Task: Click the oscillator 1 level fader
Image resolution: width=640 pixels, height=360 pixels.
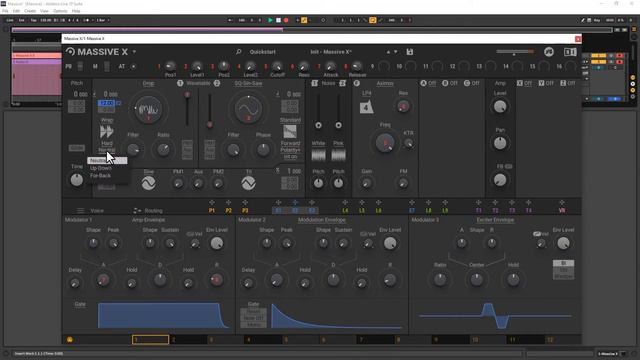Action: (x=187, y=109)
